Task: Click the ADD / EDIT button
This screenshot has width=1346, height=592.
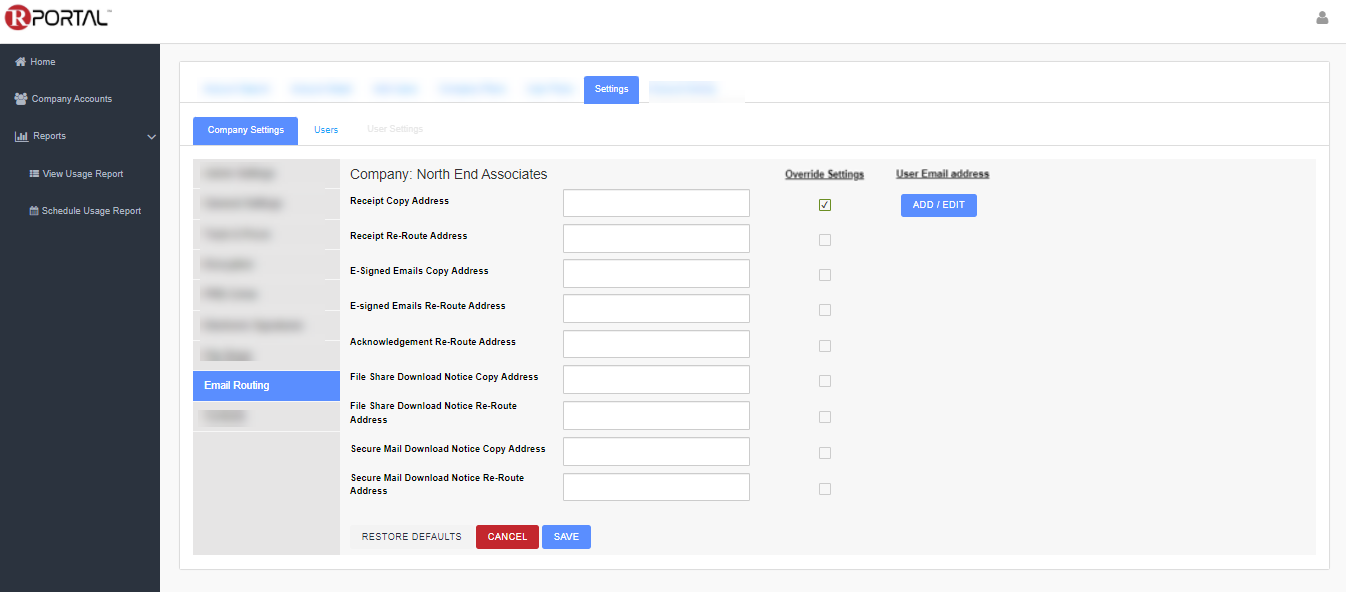Action: click(x=938, y=205)
